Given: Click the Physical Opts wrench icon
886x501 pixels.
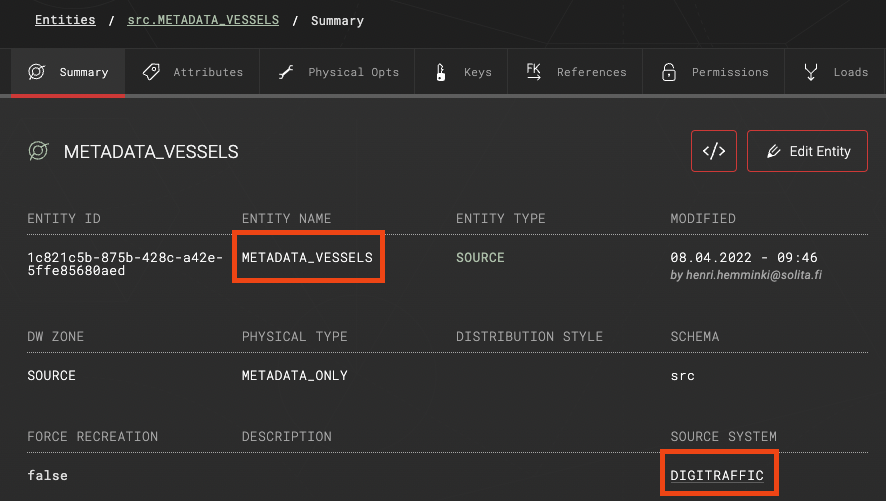Looking at the screenshot, I should click(286, 72).
